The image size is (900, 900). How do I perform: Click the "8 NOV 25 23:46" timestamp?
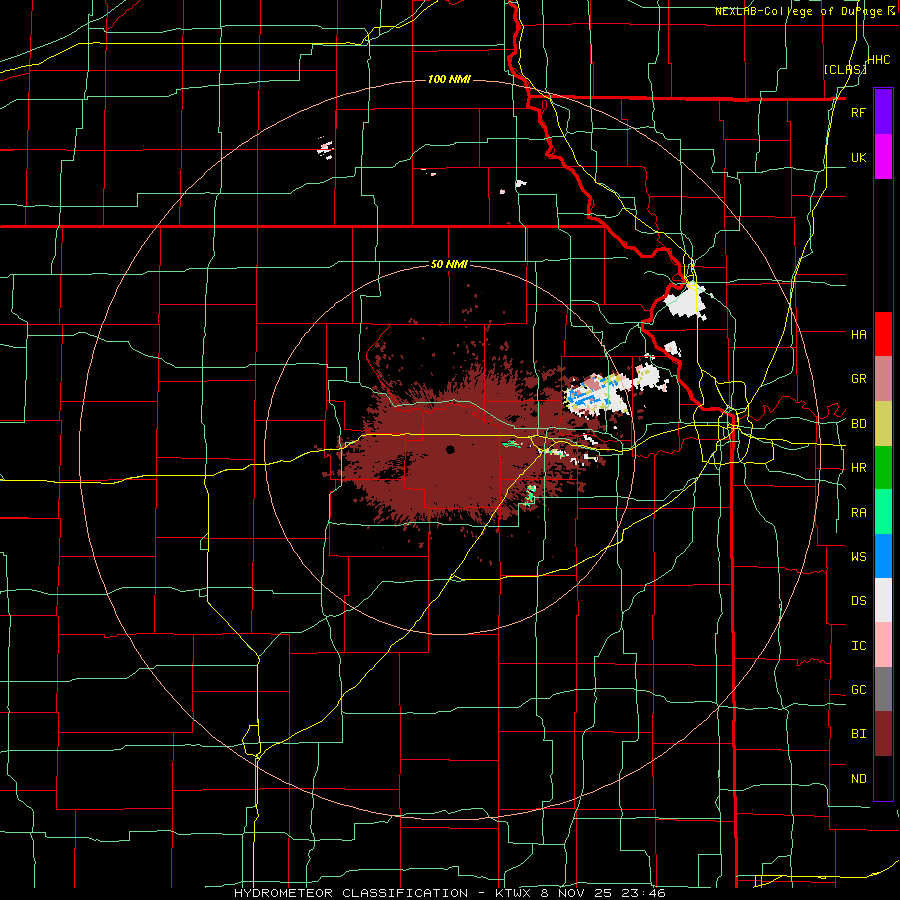coord(603,893)
